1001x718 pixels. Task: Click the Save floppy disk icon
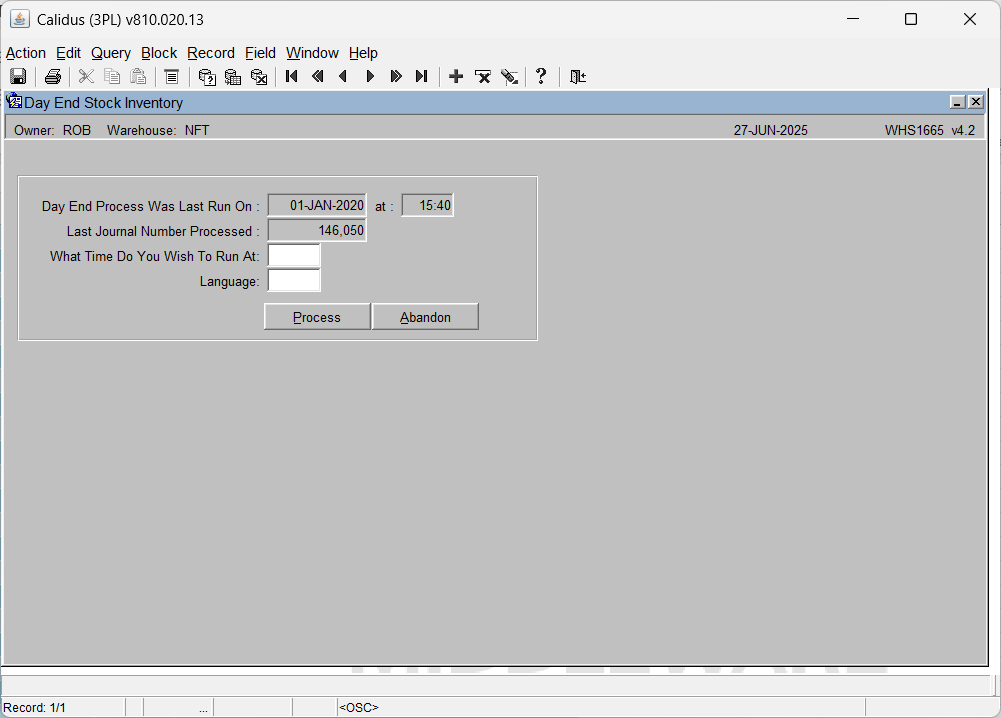(x=18, y=77)
